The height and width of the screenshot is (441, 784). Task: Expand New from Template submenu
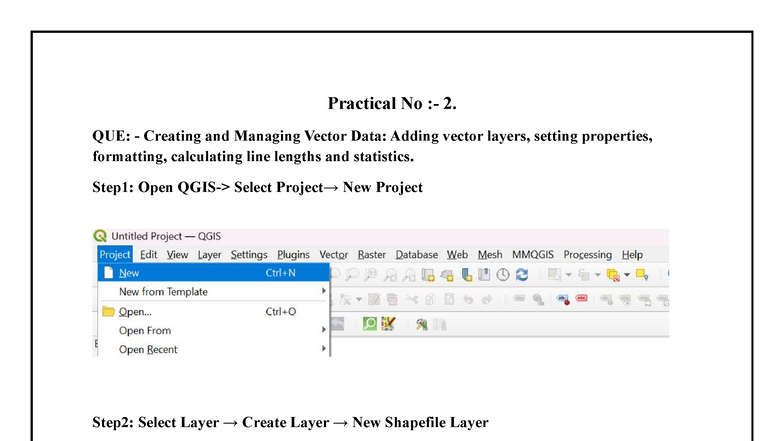click(214, 292)
